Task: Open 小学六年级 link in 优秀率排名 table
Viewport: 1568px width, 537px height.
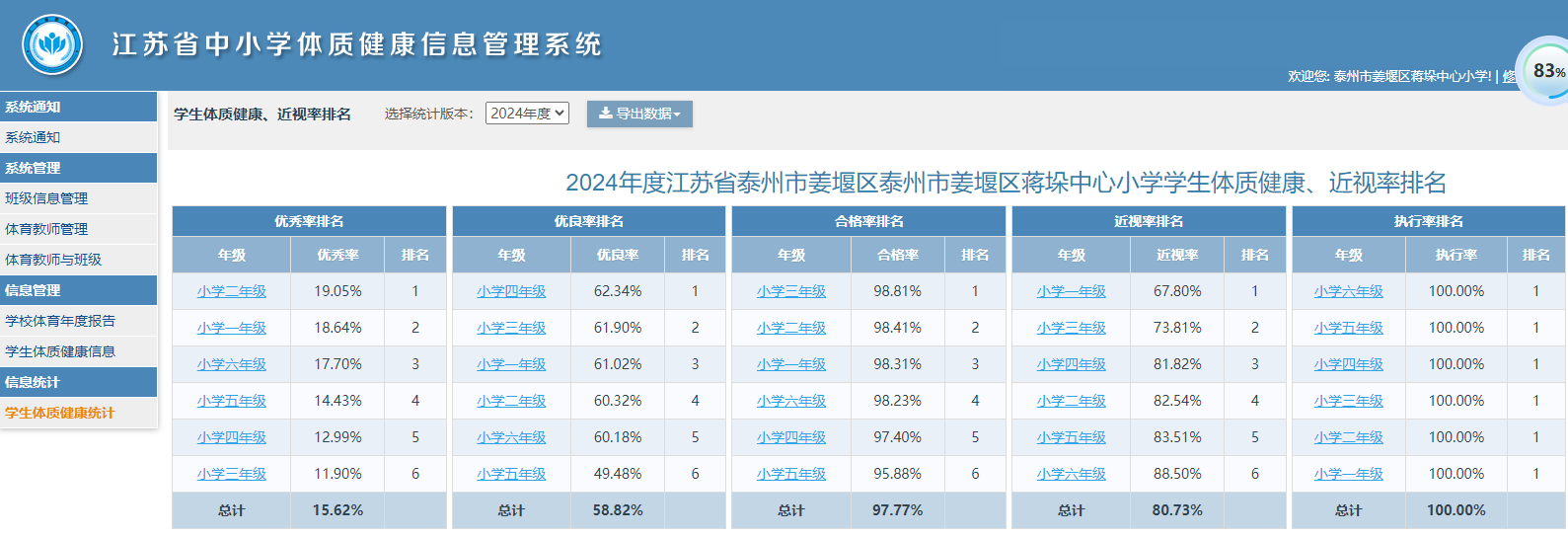Action: click(231, 364)
